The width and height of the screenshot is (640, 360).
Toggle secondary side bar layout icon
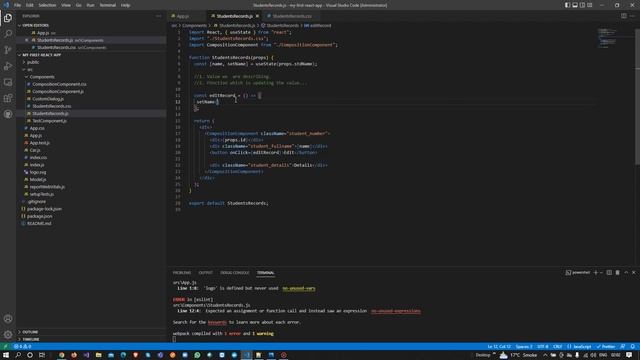click(582, 5)
